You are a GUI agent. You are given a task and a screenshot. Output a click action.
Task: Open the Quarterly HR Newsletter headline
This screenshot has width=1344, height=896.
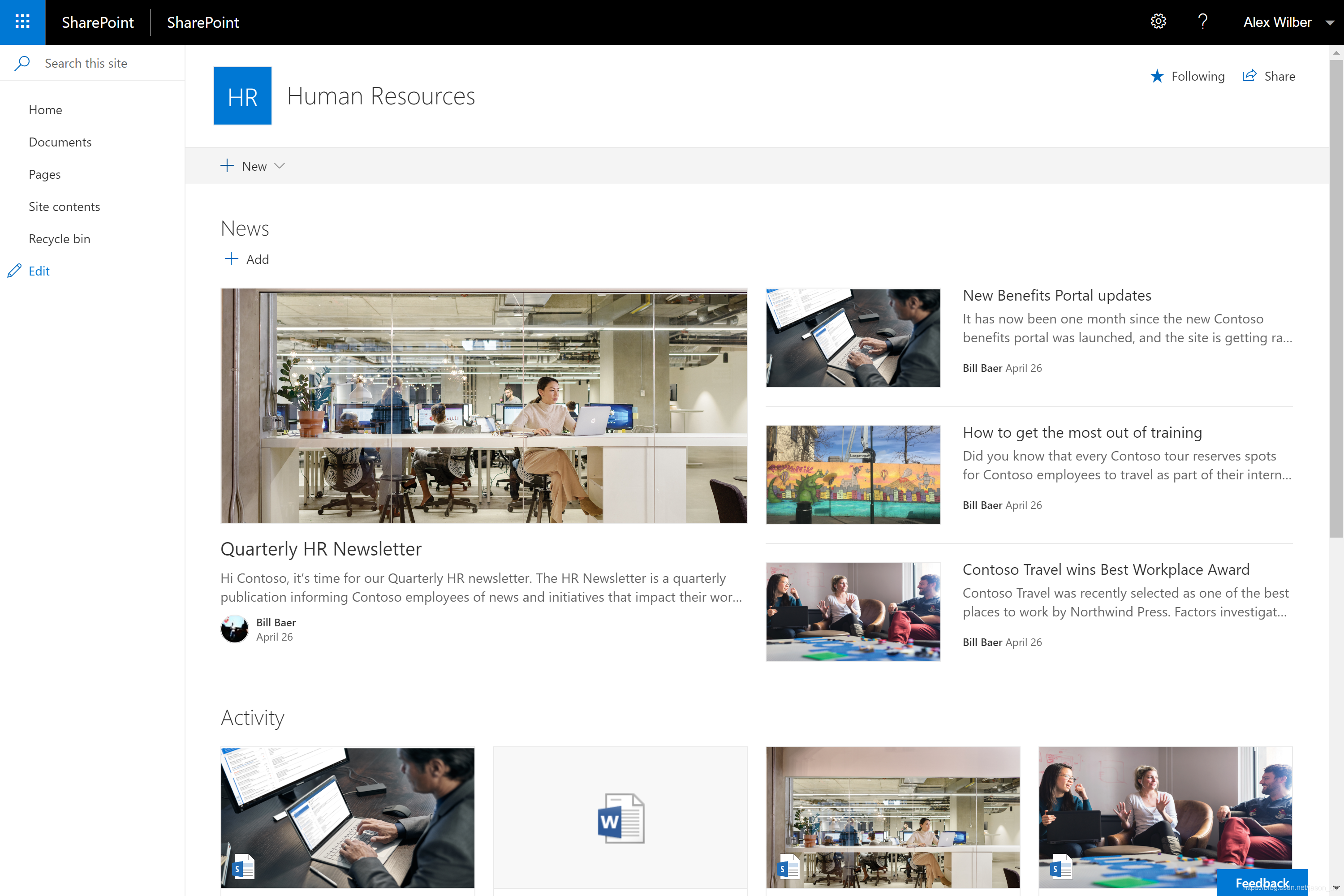point(321,548)
